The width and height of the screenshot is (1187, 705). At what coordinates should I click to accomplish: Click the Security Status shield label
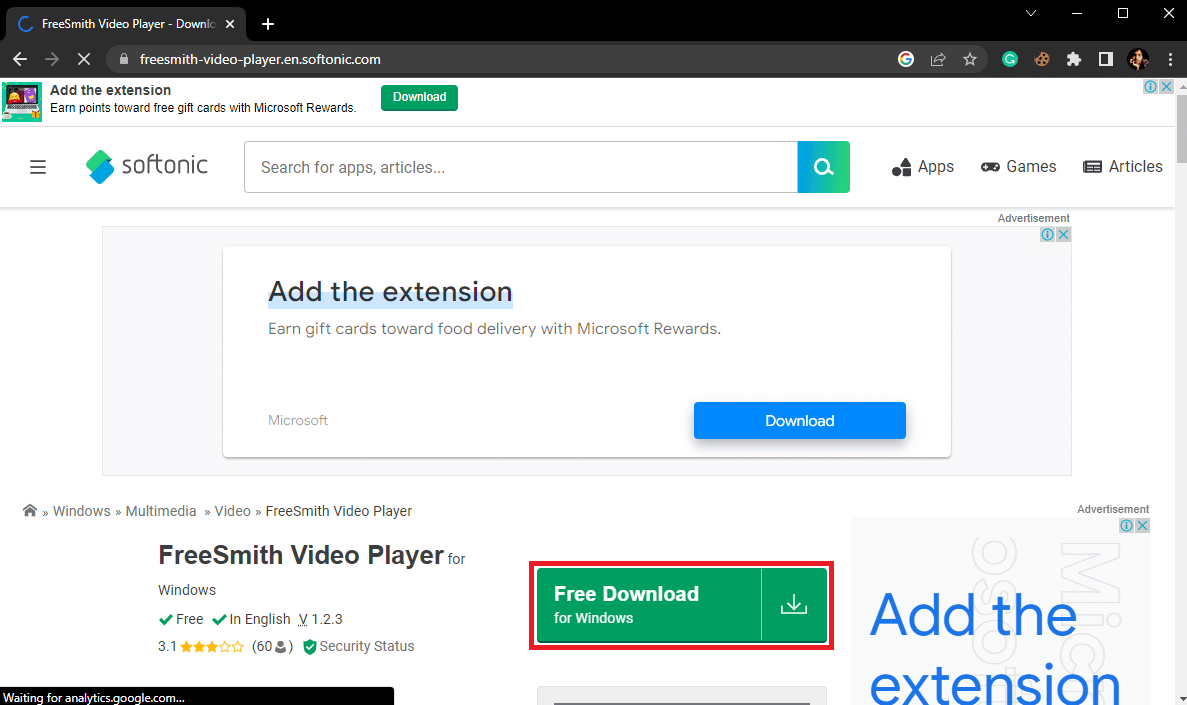click(359, 646)
